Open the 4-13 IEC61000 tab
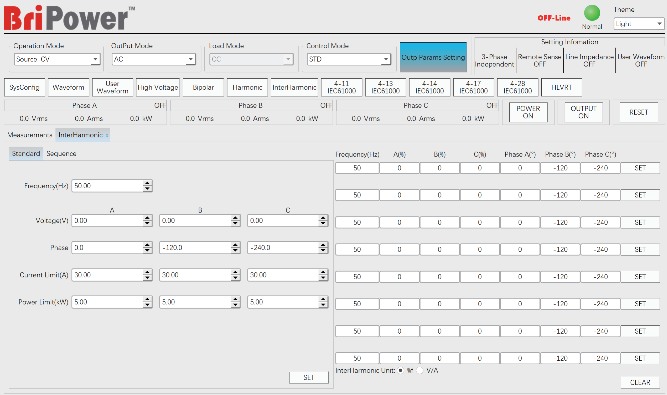The height and width of the screenshot is (395, 667). pos(385,87)
